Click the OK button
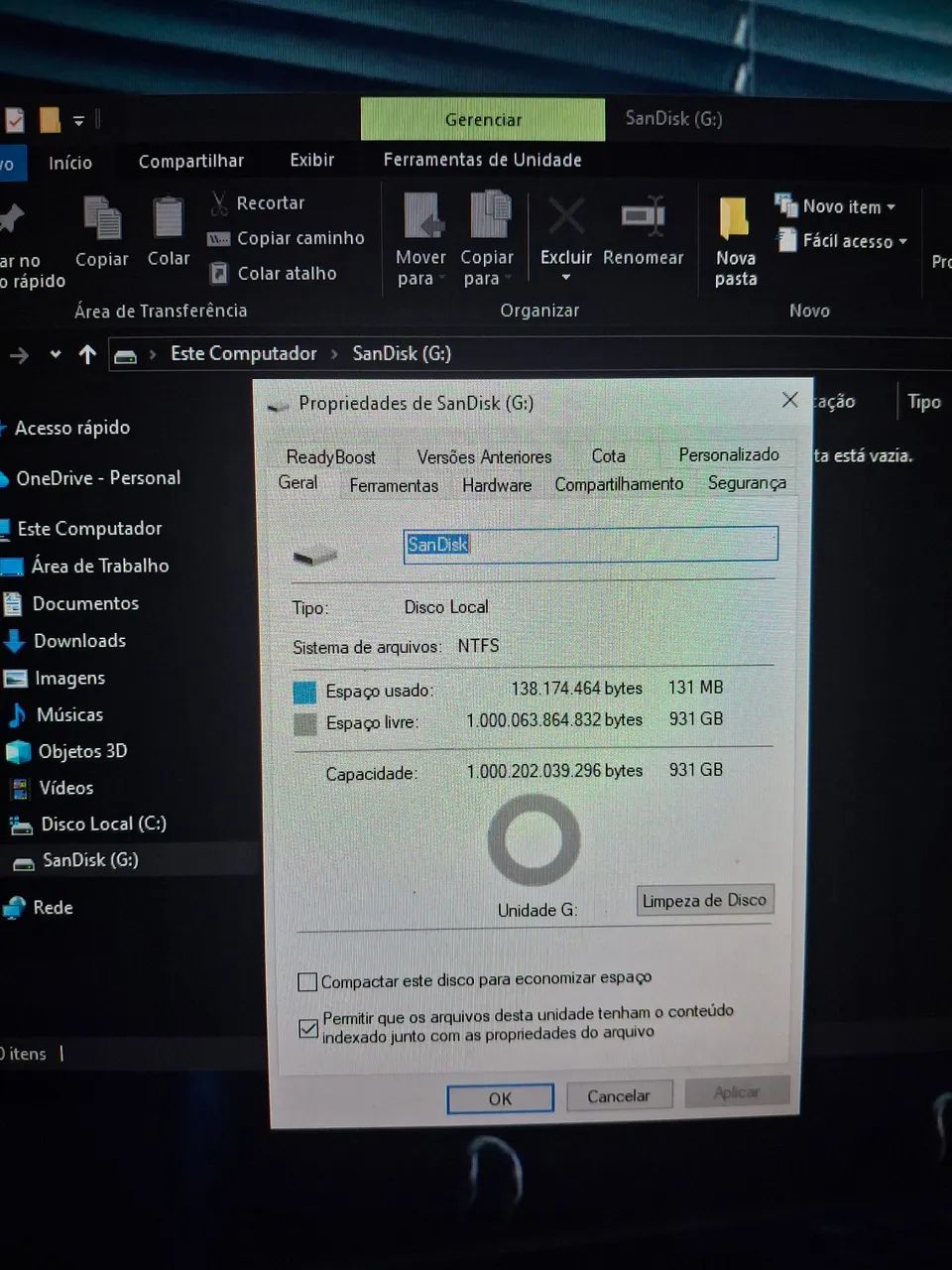Viewport: 952px width, 1270px height. [x=500, y=1098]
